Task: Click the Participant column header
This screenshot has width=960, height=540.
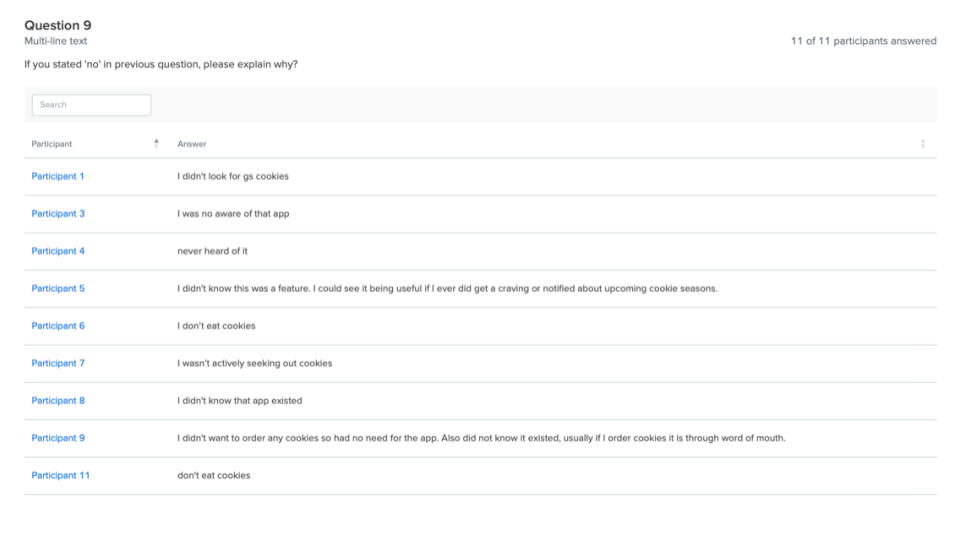Action: click(52, 144)
